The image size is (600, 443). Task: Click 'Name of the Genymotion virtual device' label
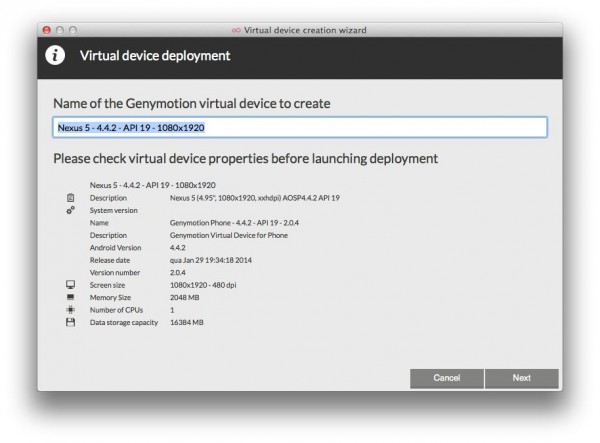[192, 104]
